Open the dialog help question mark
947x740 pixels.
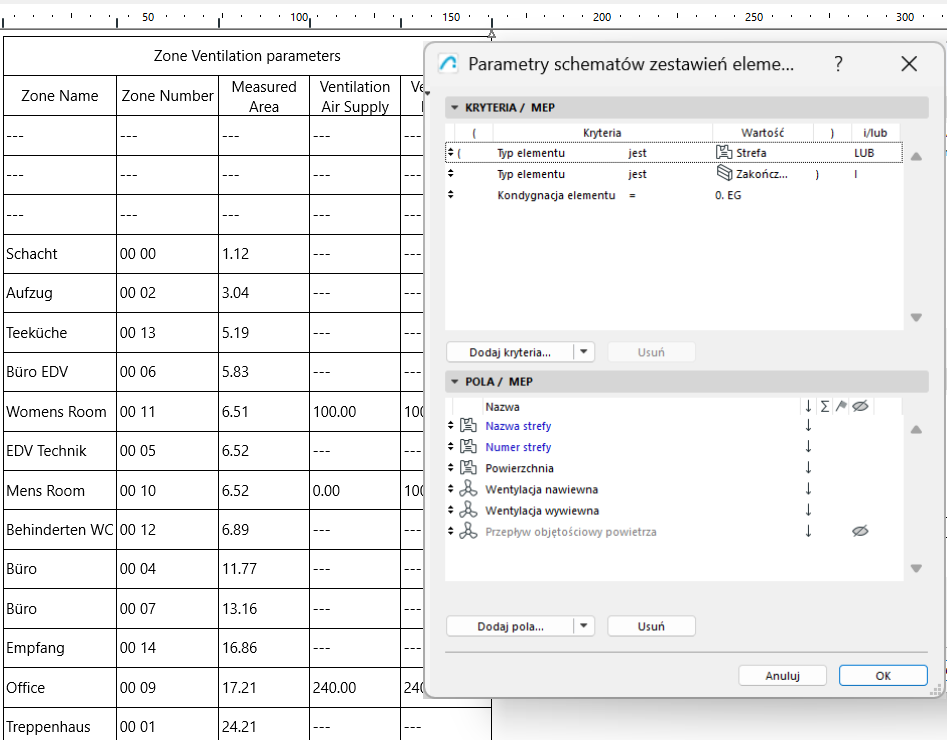(x=839, y=63)
